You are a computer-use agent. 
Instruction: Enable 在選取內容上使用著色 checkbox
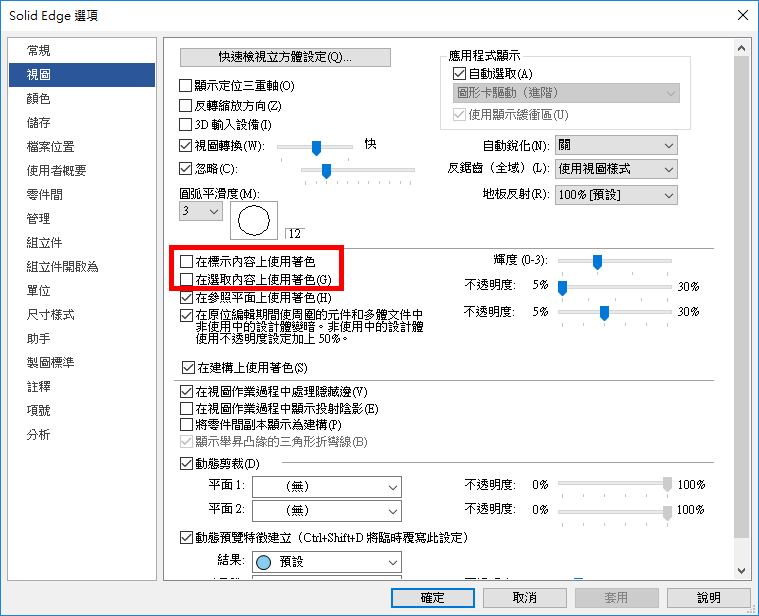(186, 279)
